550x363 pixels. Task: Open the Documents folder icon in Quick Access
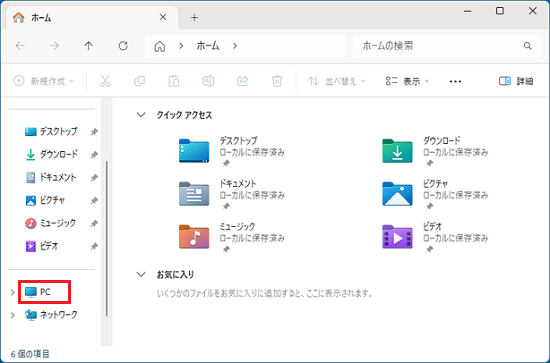194,194
